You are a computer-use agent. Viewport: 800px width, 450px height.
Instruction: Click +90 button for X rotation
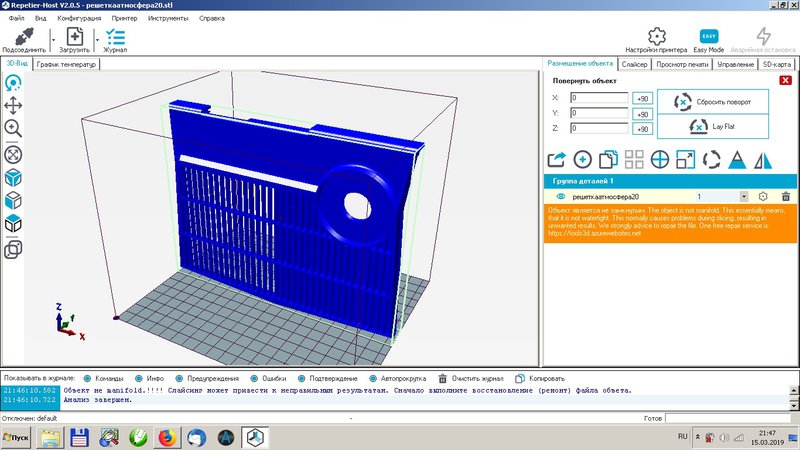(x=642, y=98)
